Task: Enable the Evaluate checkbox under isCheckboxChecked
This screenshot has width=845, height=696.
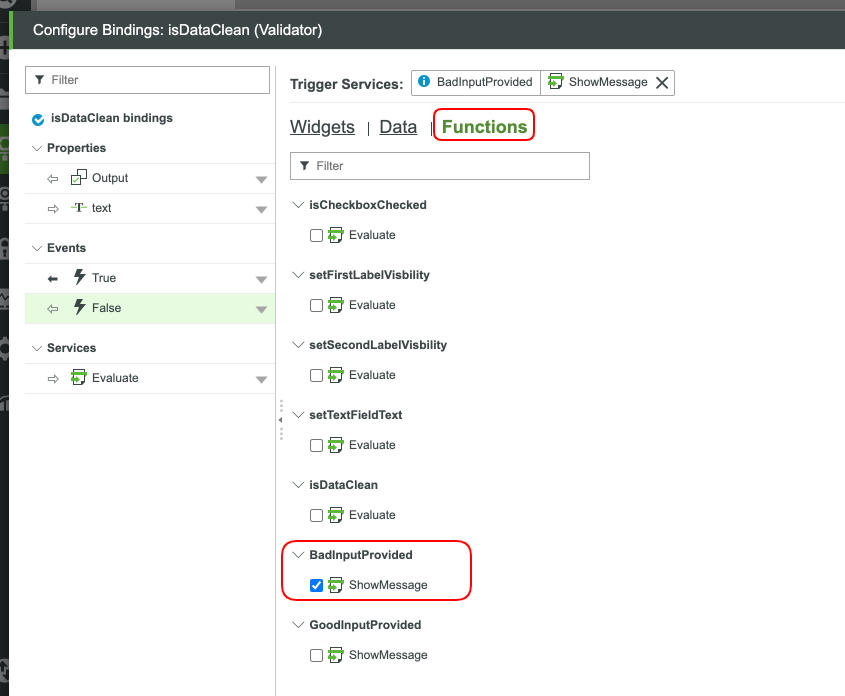Action: pyautogui.click(x=316, y=235)
